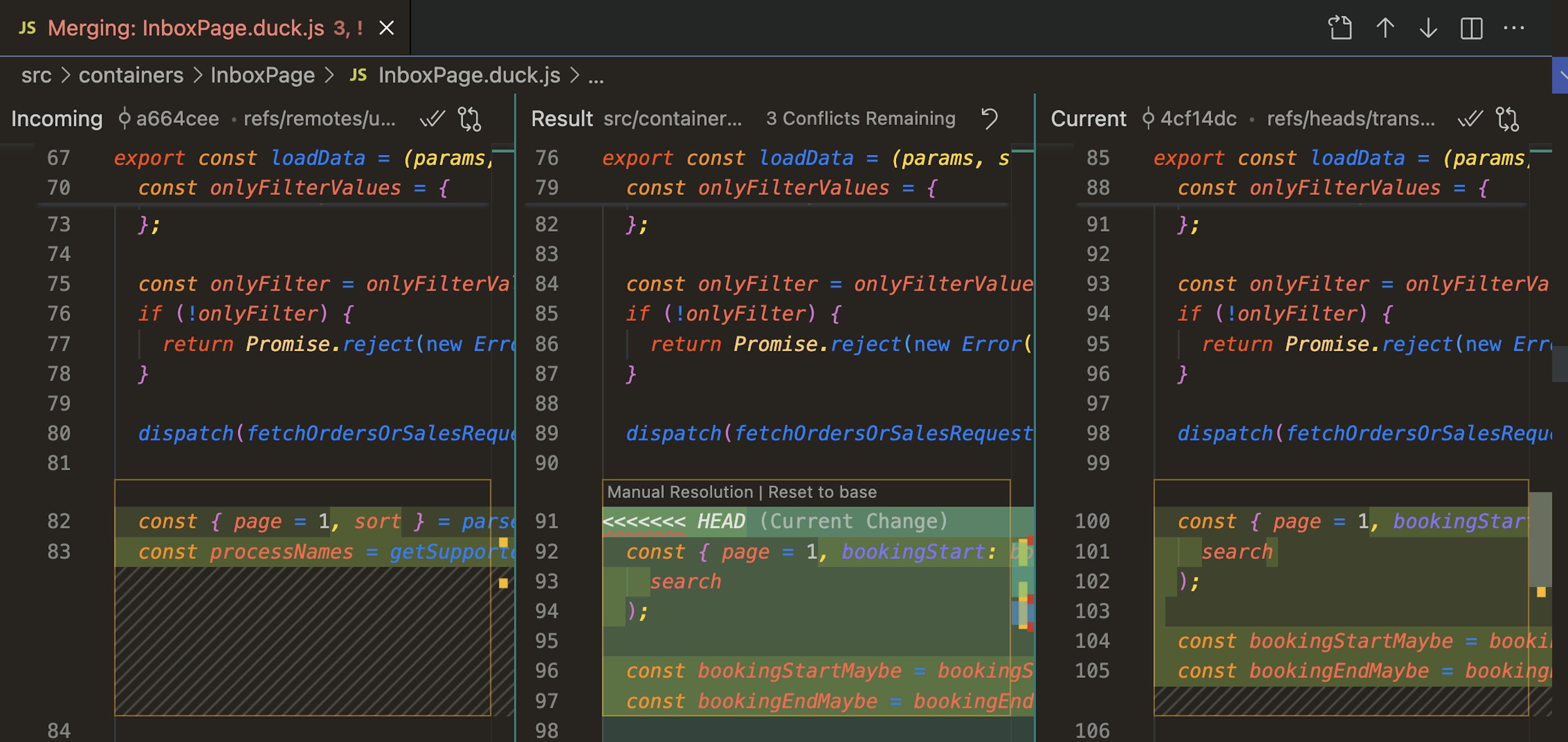Open the src breadcrumb dropdown
Viewport: 1568px width, 742px height.
[x=36, y=75]
